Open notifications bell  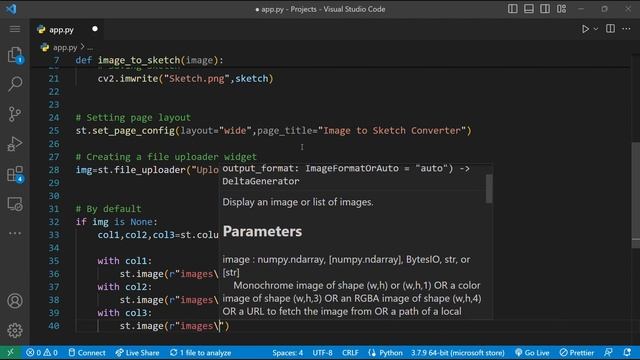(627, 352)
